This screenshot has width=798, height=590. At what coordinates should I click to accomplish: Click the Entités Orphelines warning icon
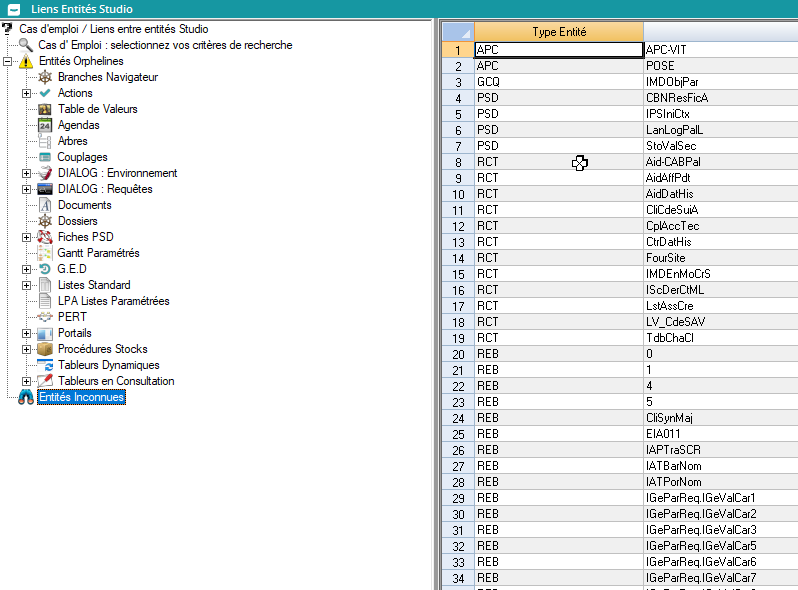(x=26, y=61)
